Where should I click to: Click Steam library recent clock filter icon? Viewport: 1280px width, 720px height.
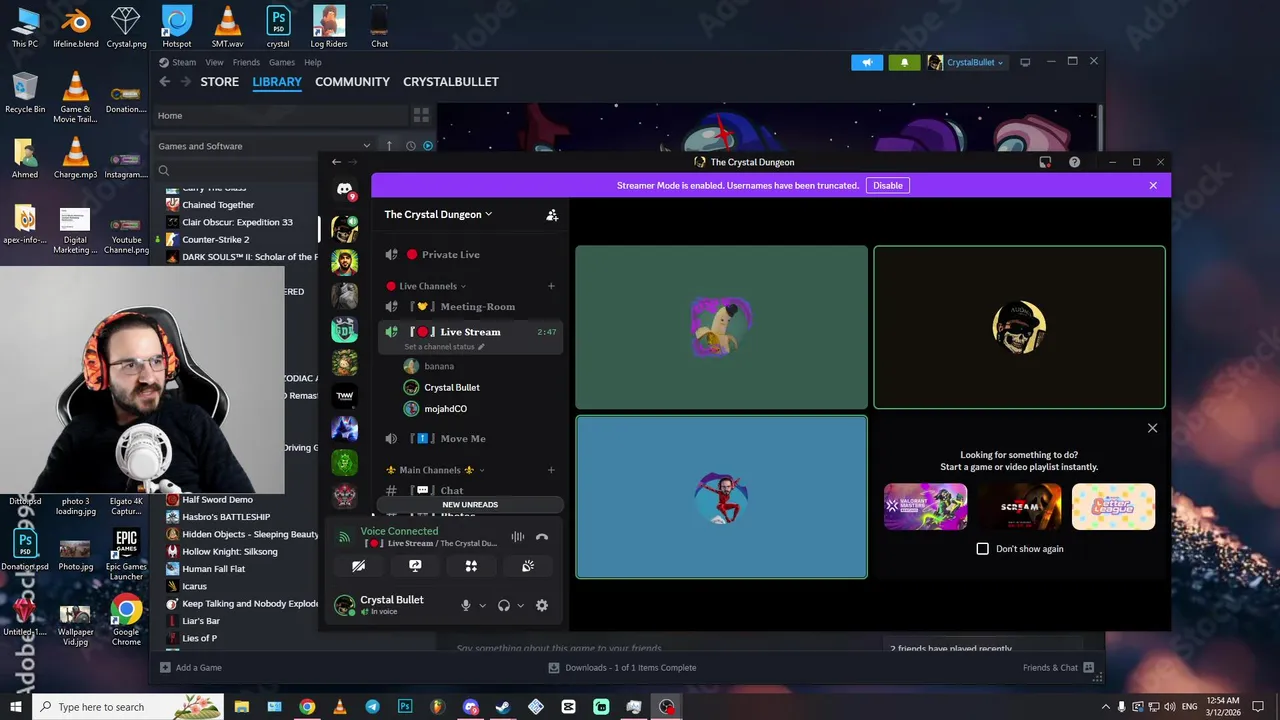pos(411,146)
